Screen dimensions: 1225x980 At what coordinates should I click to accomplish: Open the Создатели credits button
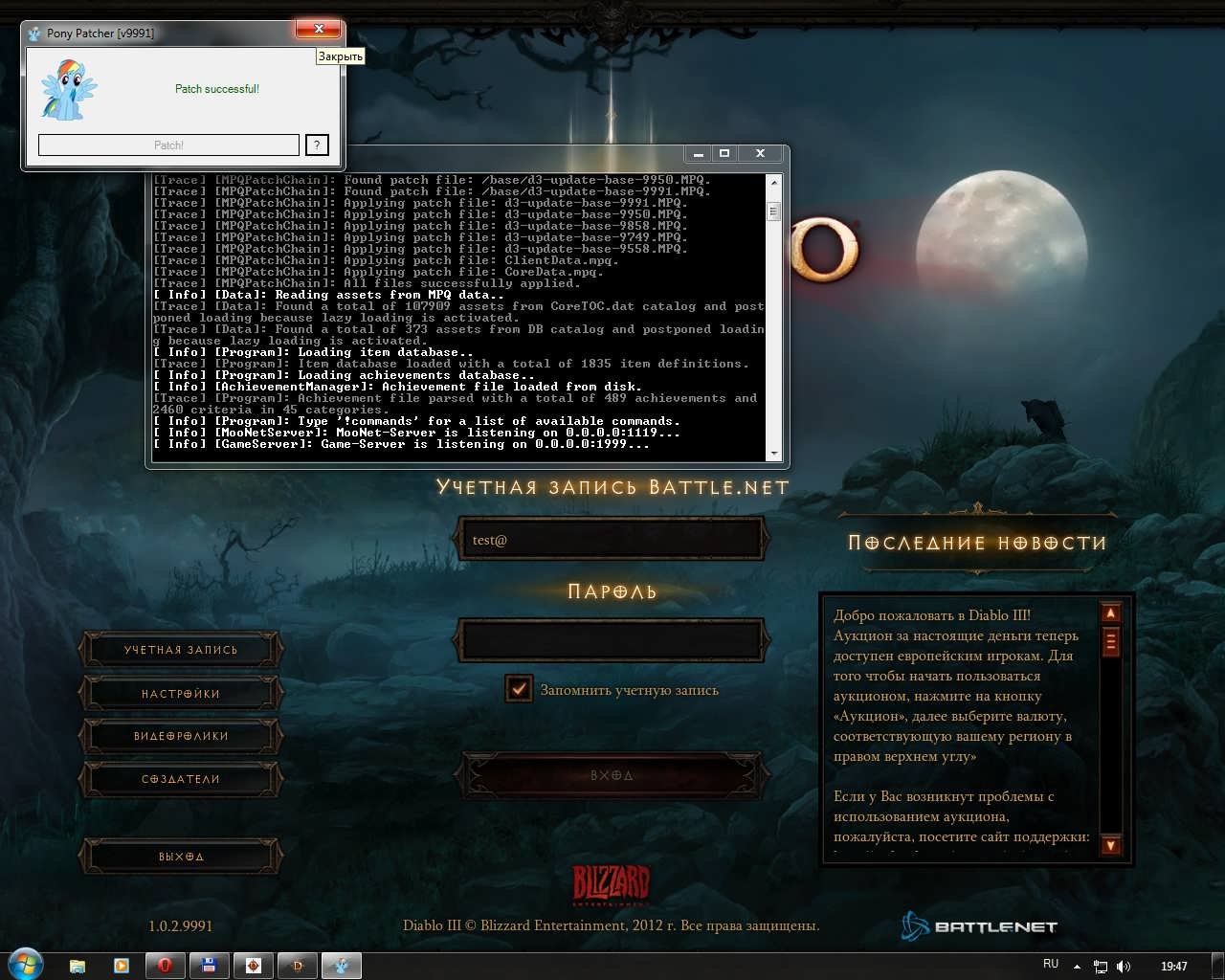pos(181,779)
